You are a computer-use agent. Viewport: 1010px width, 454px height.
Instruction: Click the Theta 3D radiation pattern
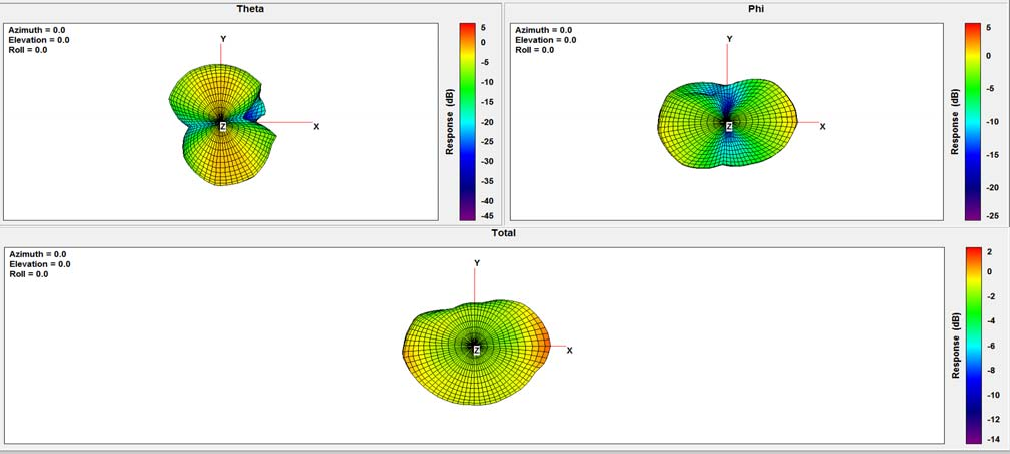[223, 125]
